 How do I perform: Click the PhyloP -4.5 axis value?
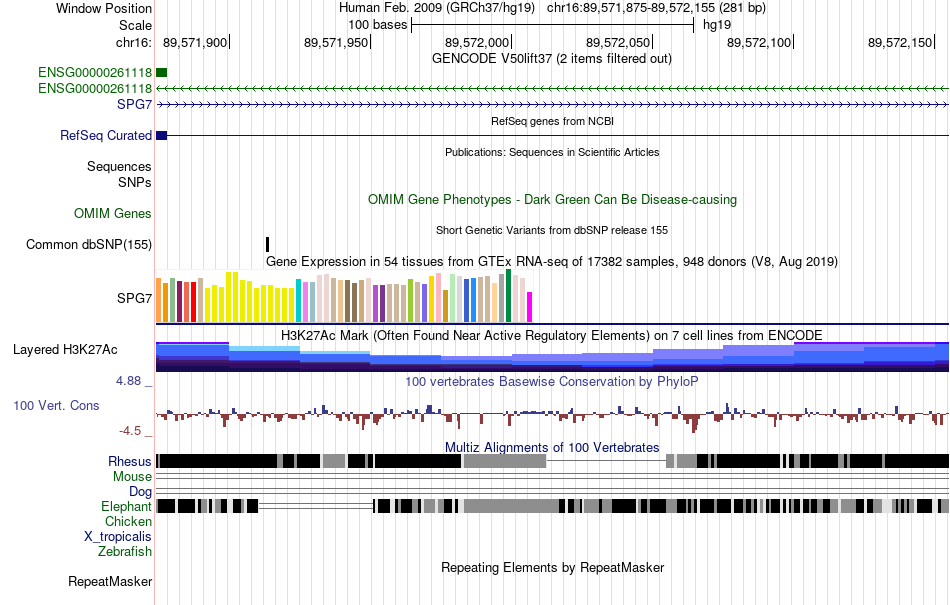(130, 431)
